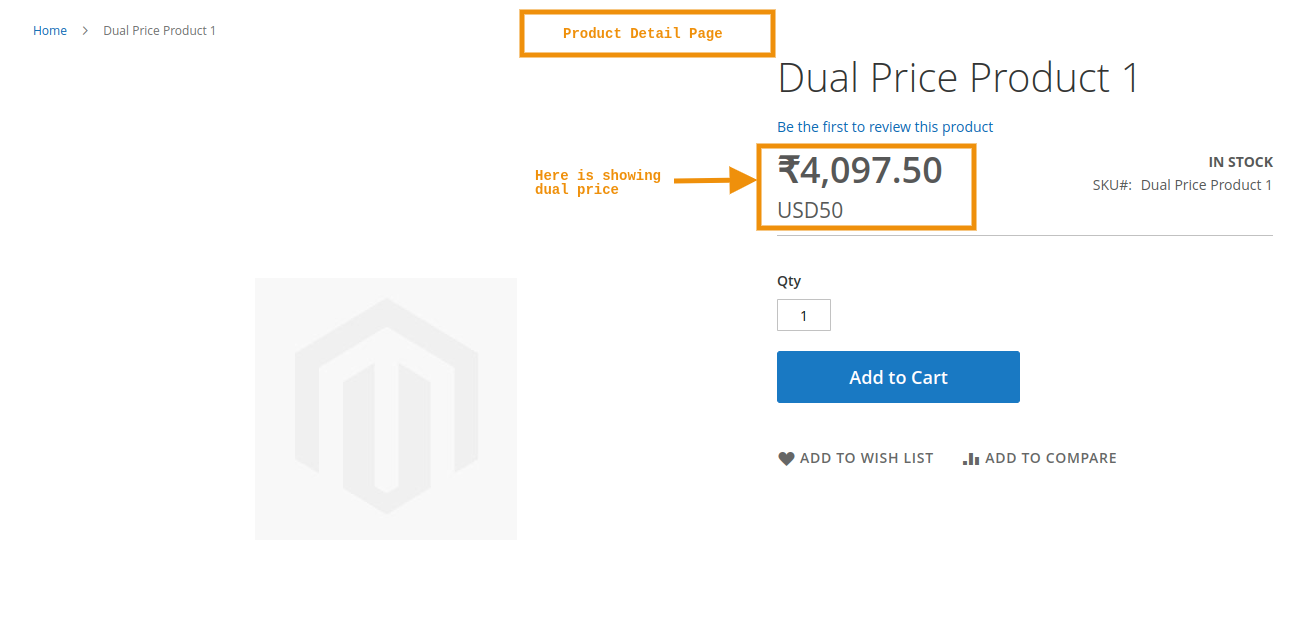Select the Qty quantity input field
The width and height of the screenshot is (1306, 630).
click(x=803, y=314)
